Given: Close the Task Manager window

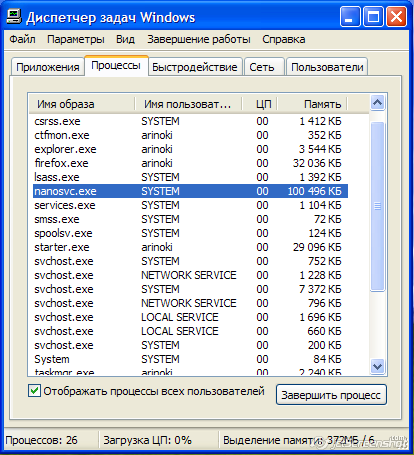Looking at the screenshot, I should coord(396,16).
